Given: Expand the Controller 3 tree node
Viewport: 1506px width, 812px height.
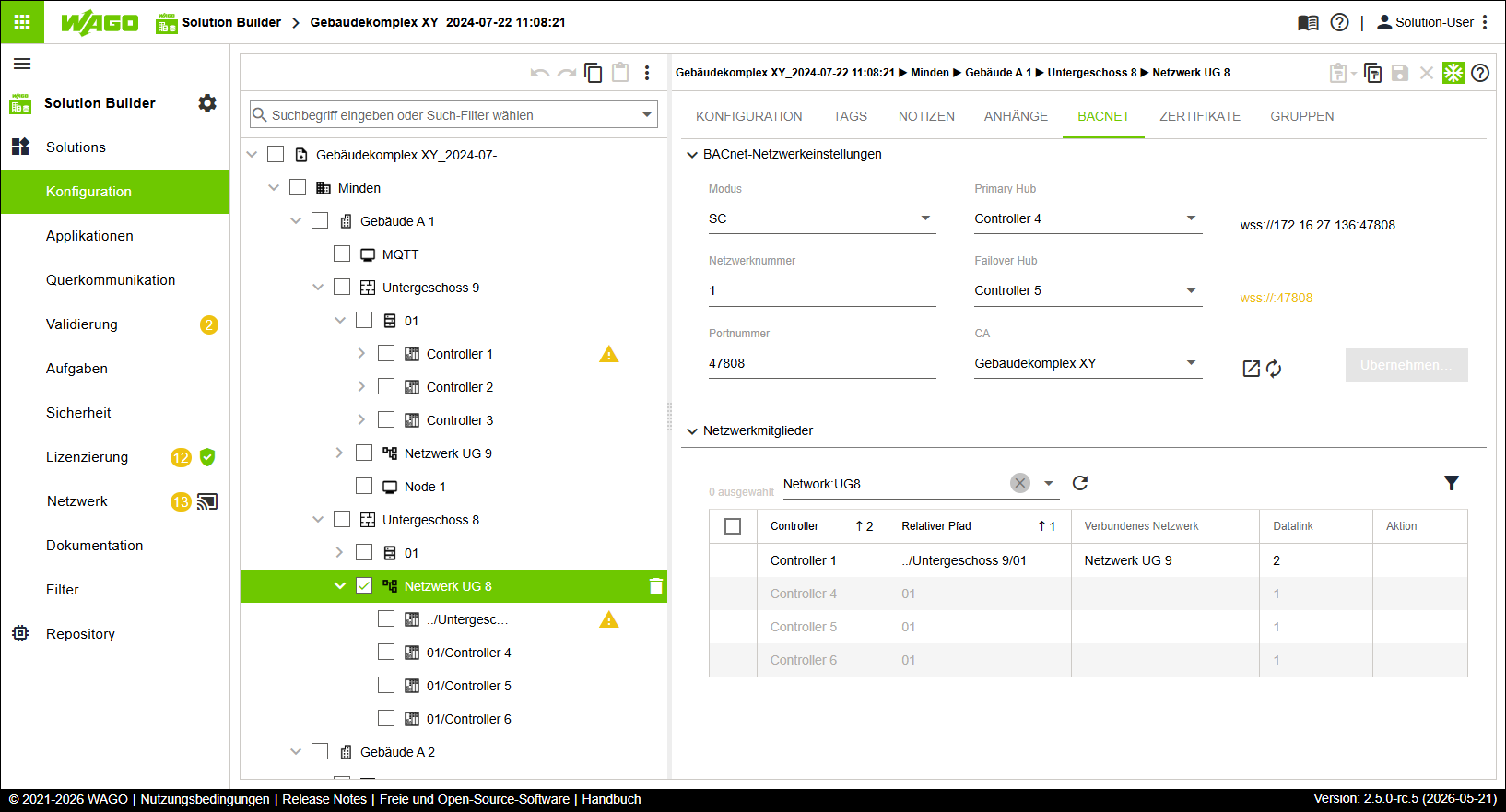Looking at the screenshot, I should (x=361, y=419).
